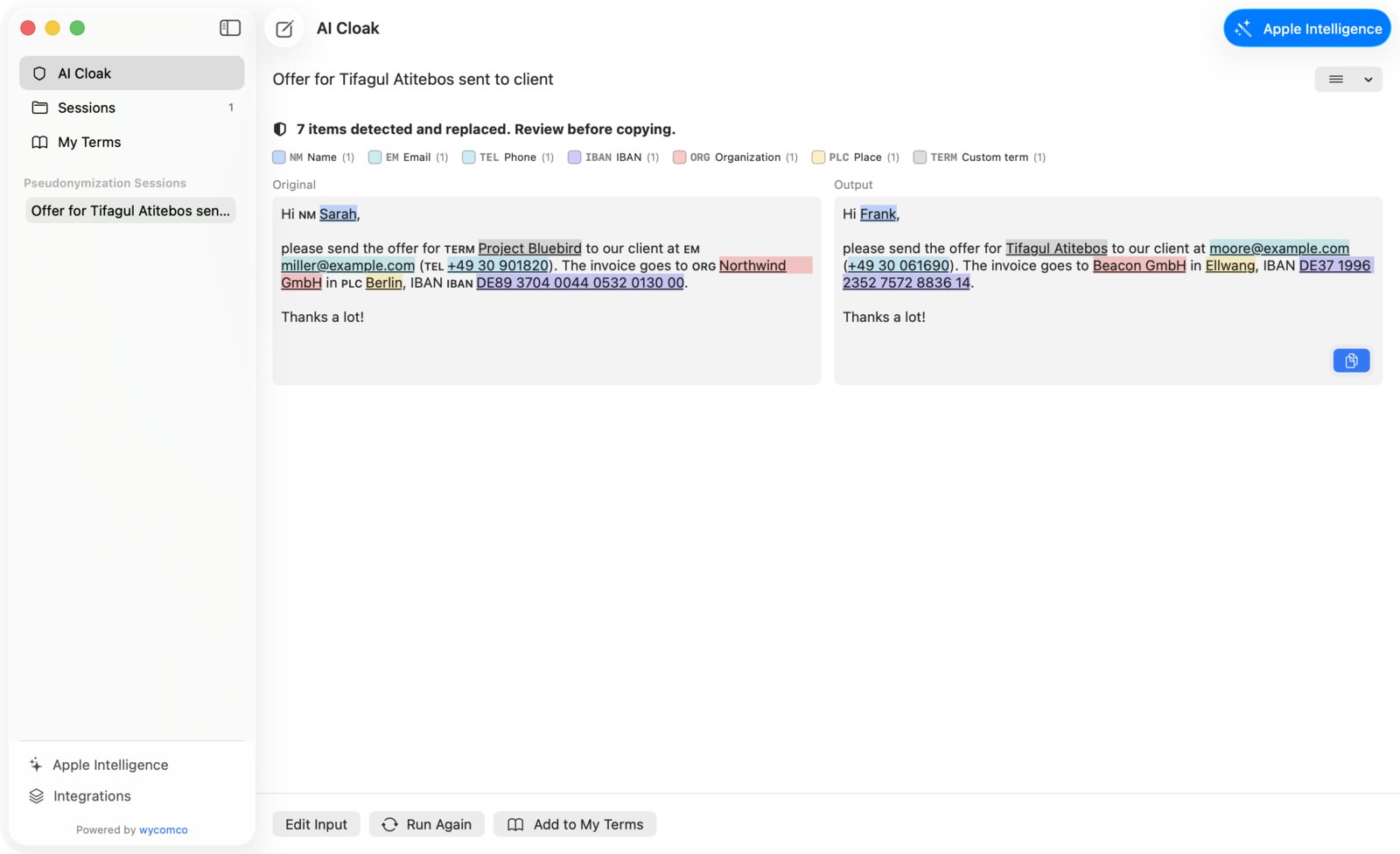
Task: Toggle the IBAN category filter
Action: [x=613, y=157]
